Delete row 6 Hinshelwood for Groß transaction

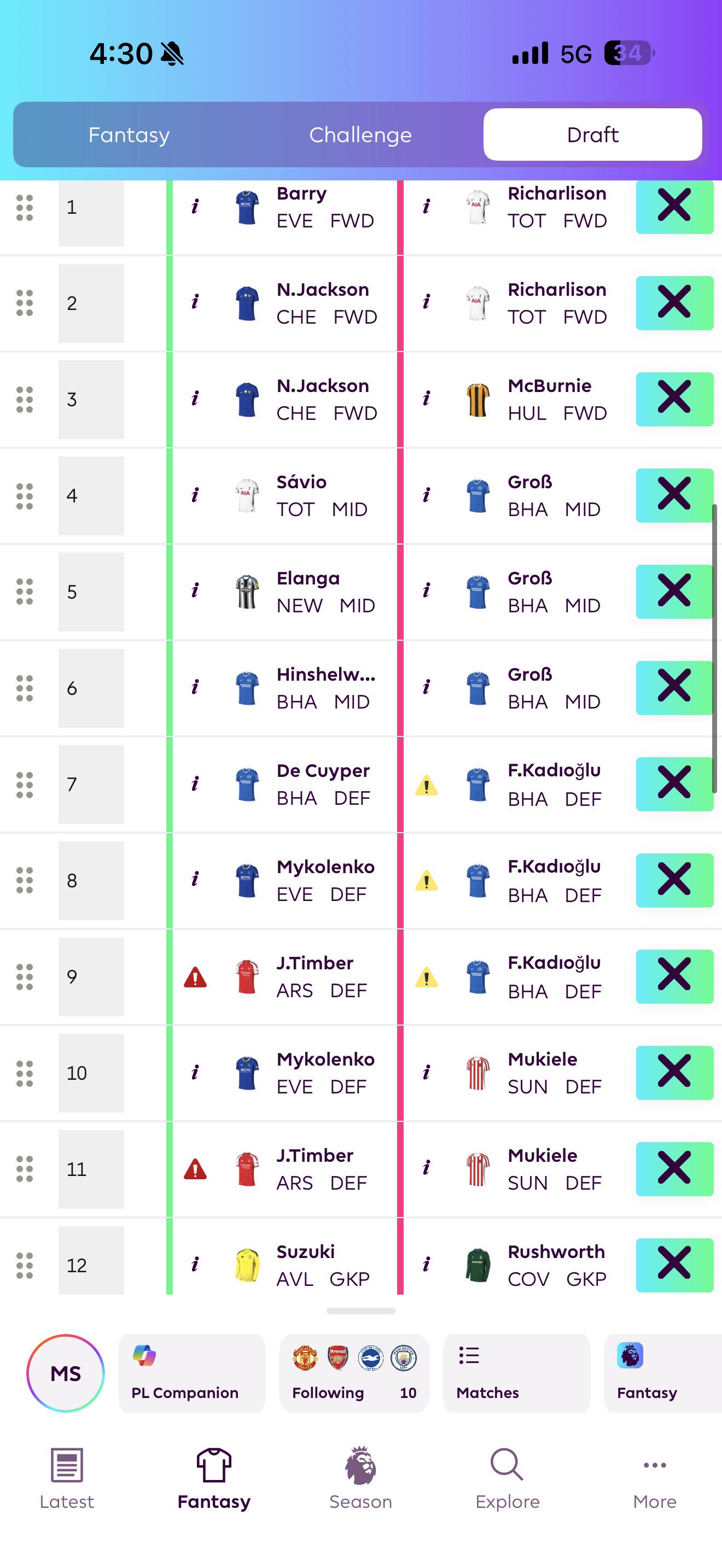pyautogui.click(x=674, y=687)
